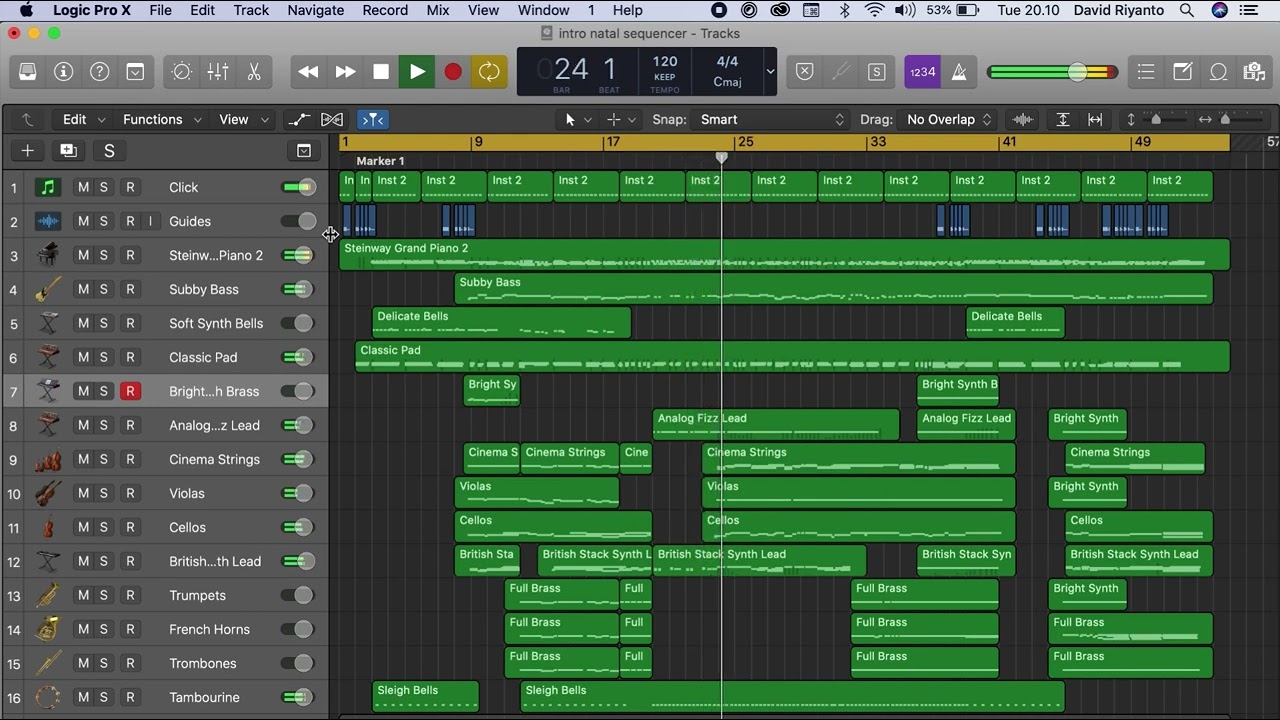
Task: Toggle power switch on Soft Synth Bells track
Action: (x=298, y=323)
